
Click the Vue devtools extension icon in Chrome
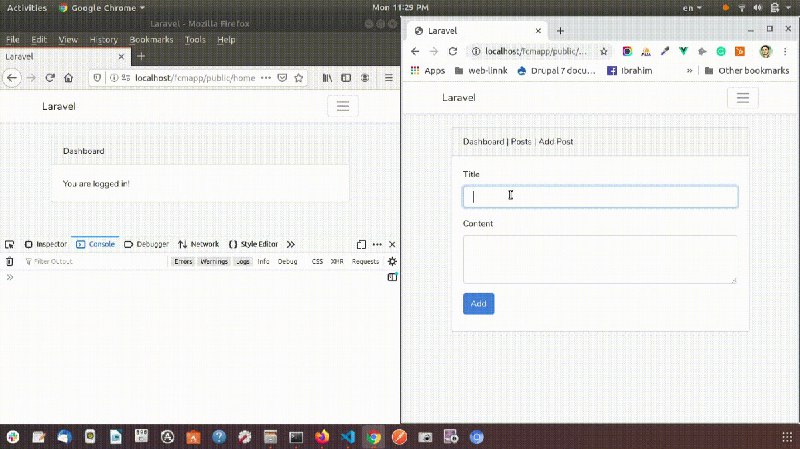pyautogui.click(x=683, y=51)
